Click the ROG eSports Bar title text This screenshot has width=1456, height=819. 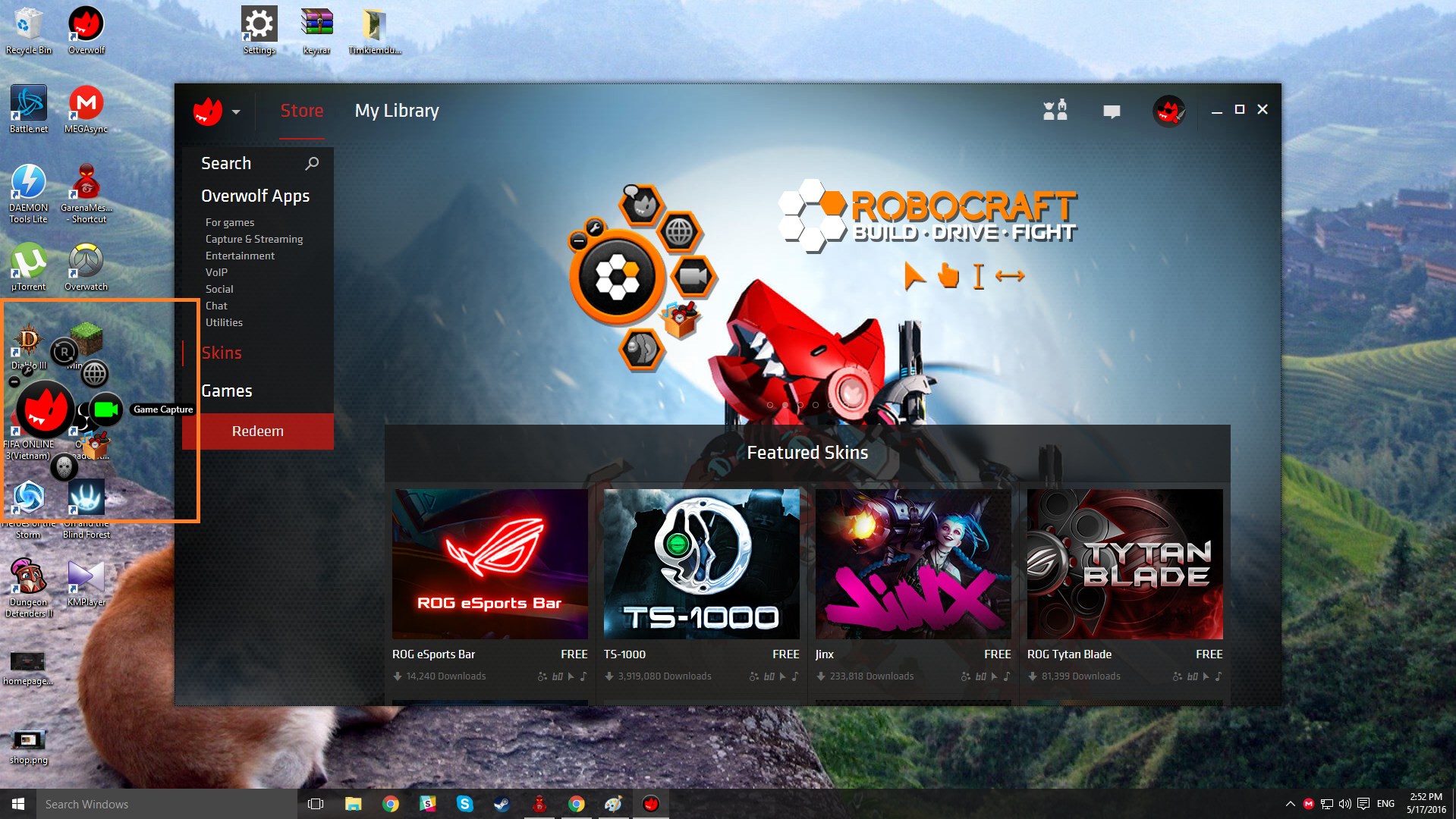[x=433, y=654]
